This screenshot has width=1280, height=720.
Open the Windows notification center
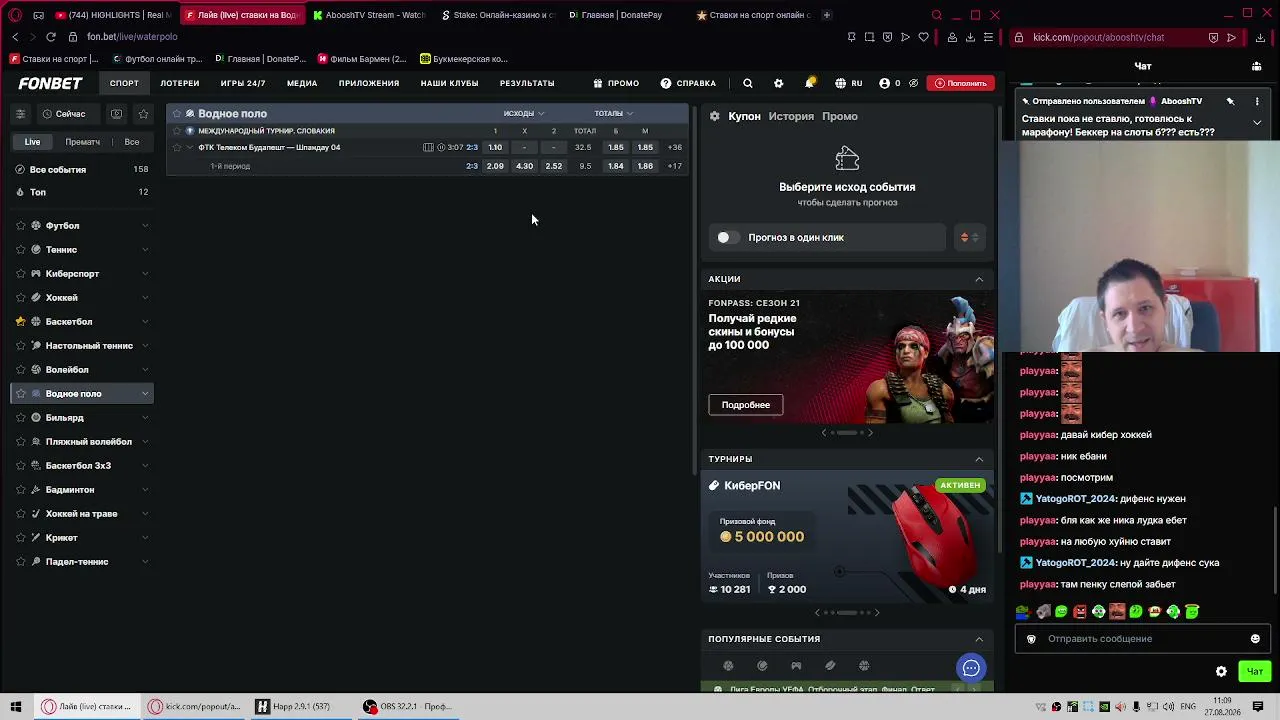1257,706
